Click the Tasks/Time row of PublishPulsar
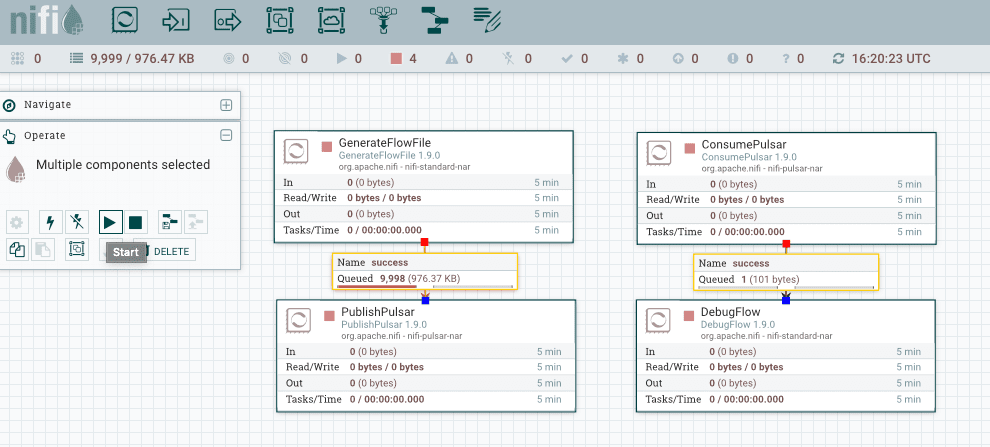Viewport: 990px width, 447px height. 426,399
